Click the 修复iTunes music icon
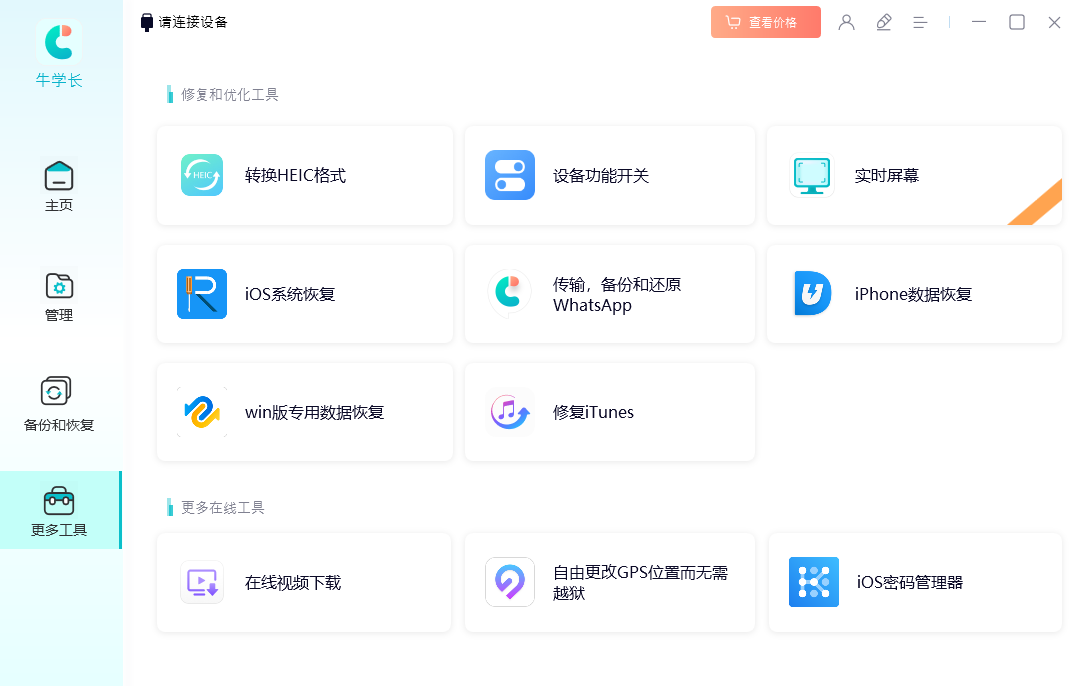 tap(510, 411)
